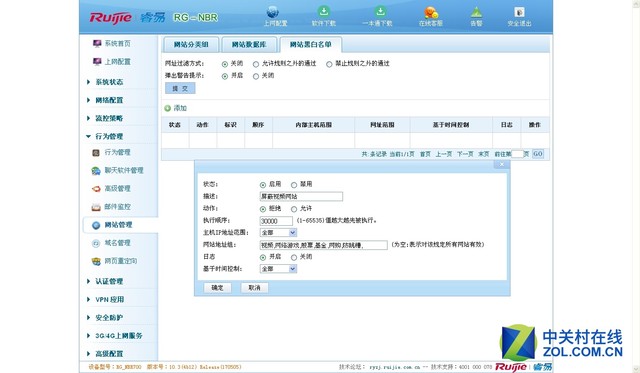640x373 pixels.
Task: Open the 上网配置 globe icon in top toolbar
Action: pyautogui.click(x=273, y=12)
